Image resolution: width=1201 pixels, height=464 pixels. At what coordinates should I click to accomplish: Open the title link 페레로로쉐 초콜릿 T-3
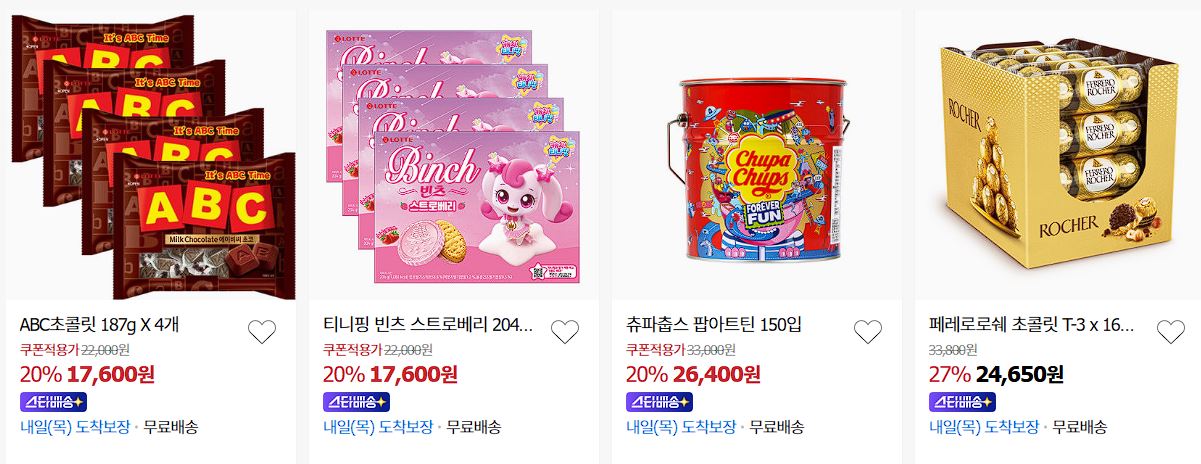(1033, 325)
